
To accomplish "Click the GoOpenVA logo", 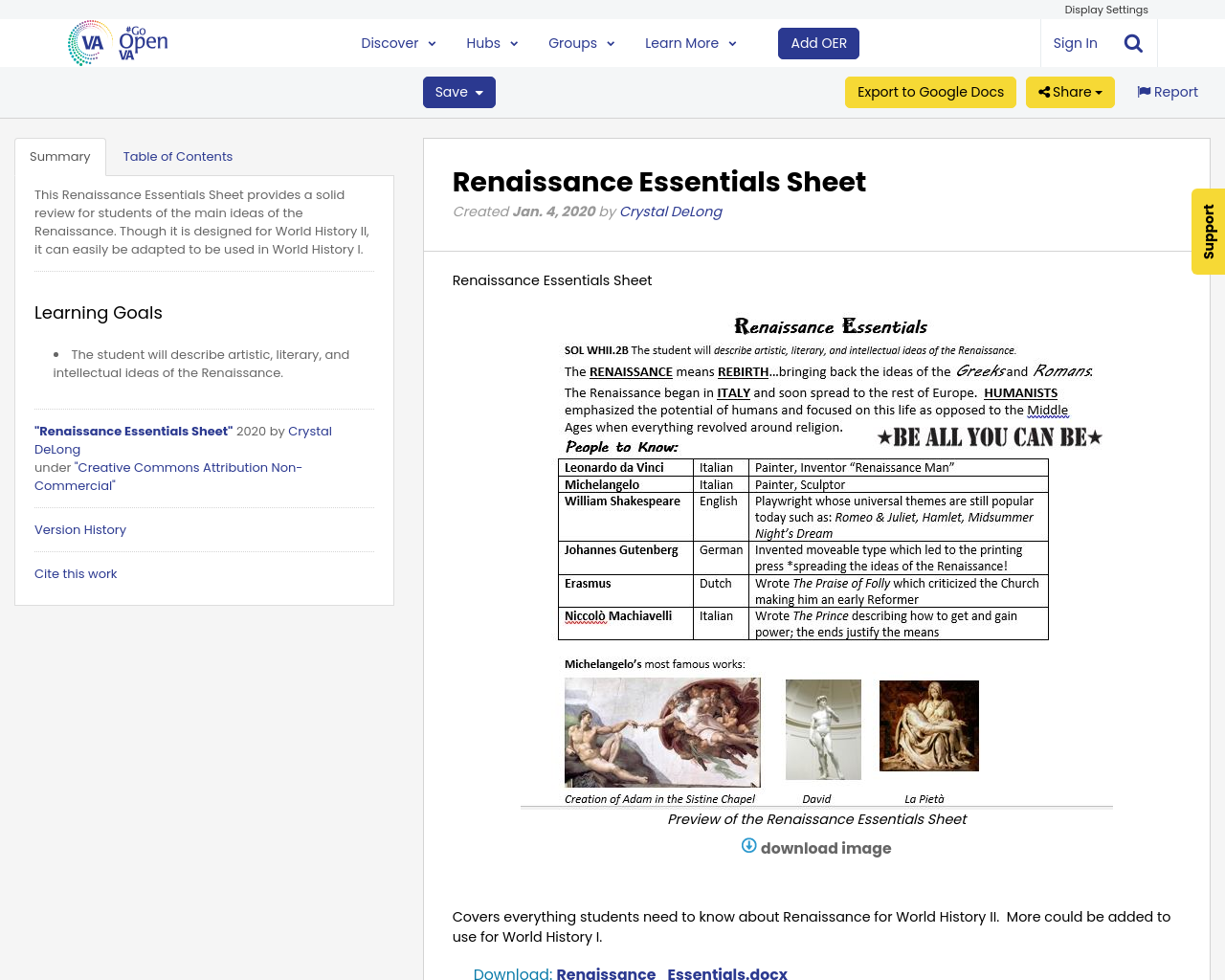I will (x=115, y=40).
